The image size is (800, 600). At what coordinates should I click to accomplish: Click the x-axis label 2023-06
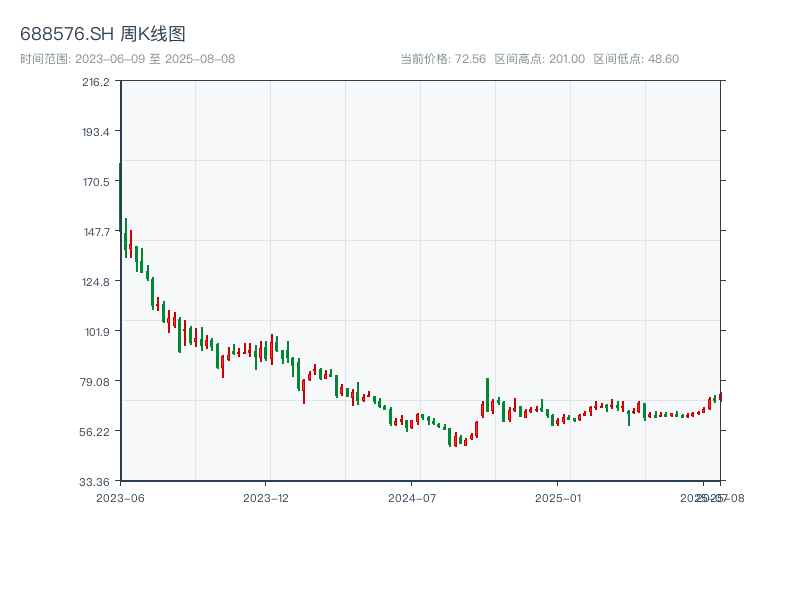[120, 498]
